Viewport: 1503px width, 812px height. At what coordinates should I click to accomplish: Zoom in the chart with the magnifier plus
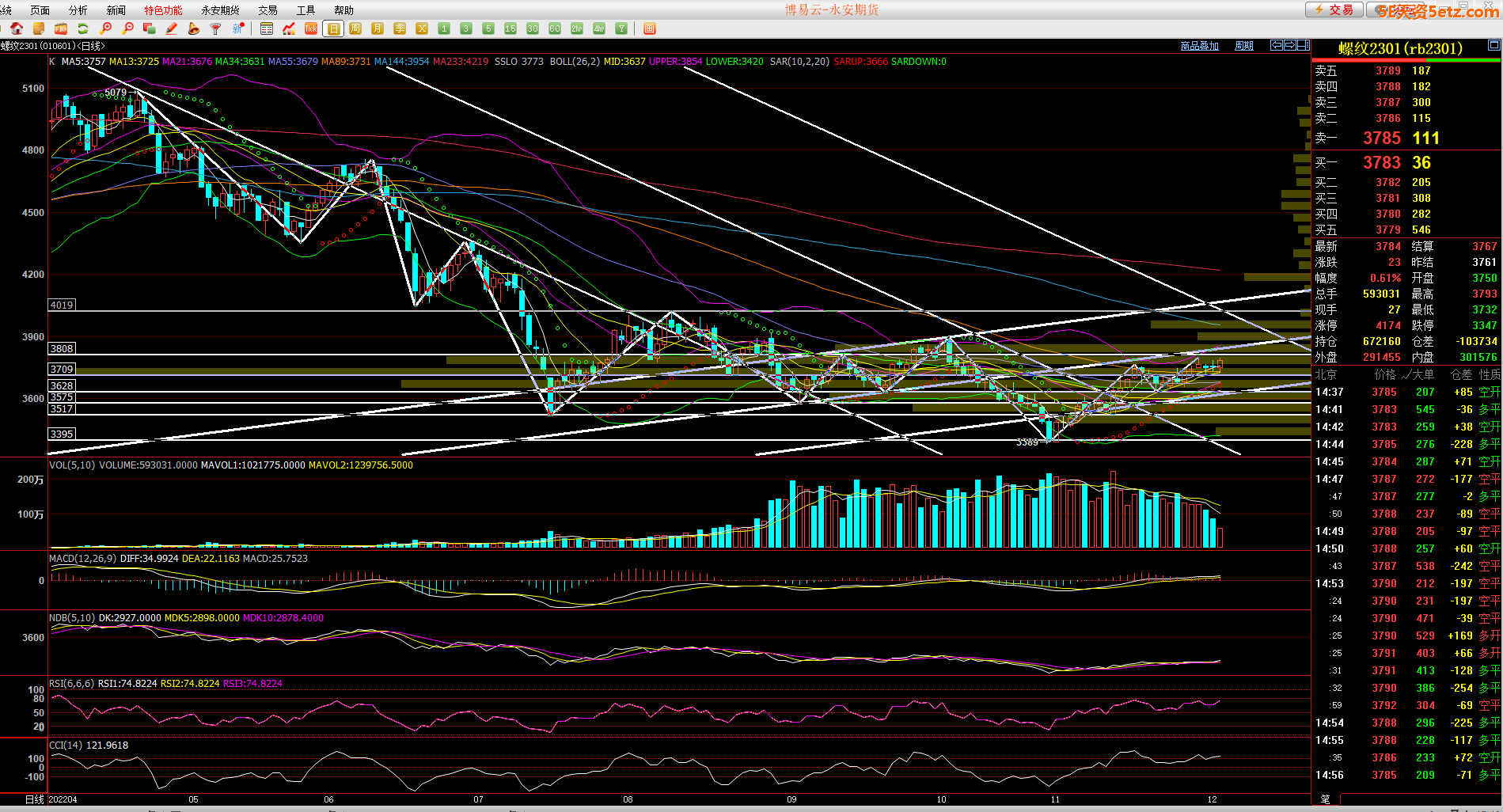pos(105,28)
